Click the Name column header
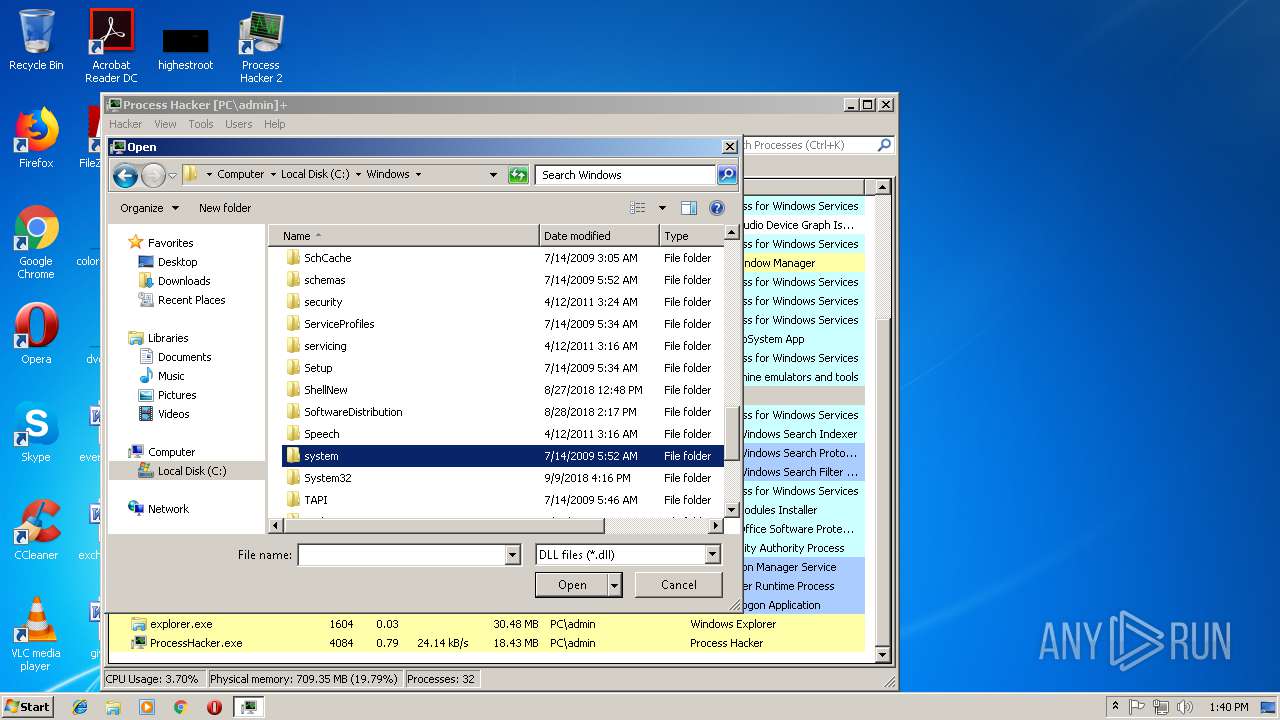Image resolution: width=1280 pixels, height=720 pixels. pos(404,236)
